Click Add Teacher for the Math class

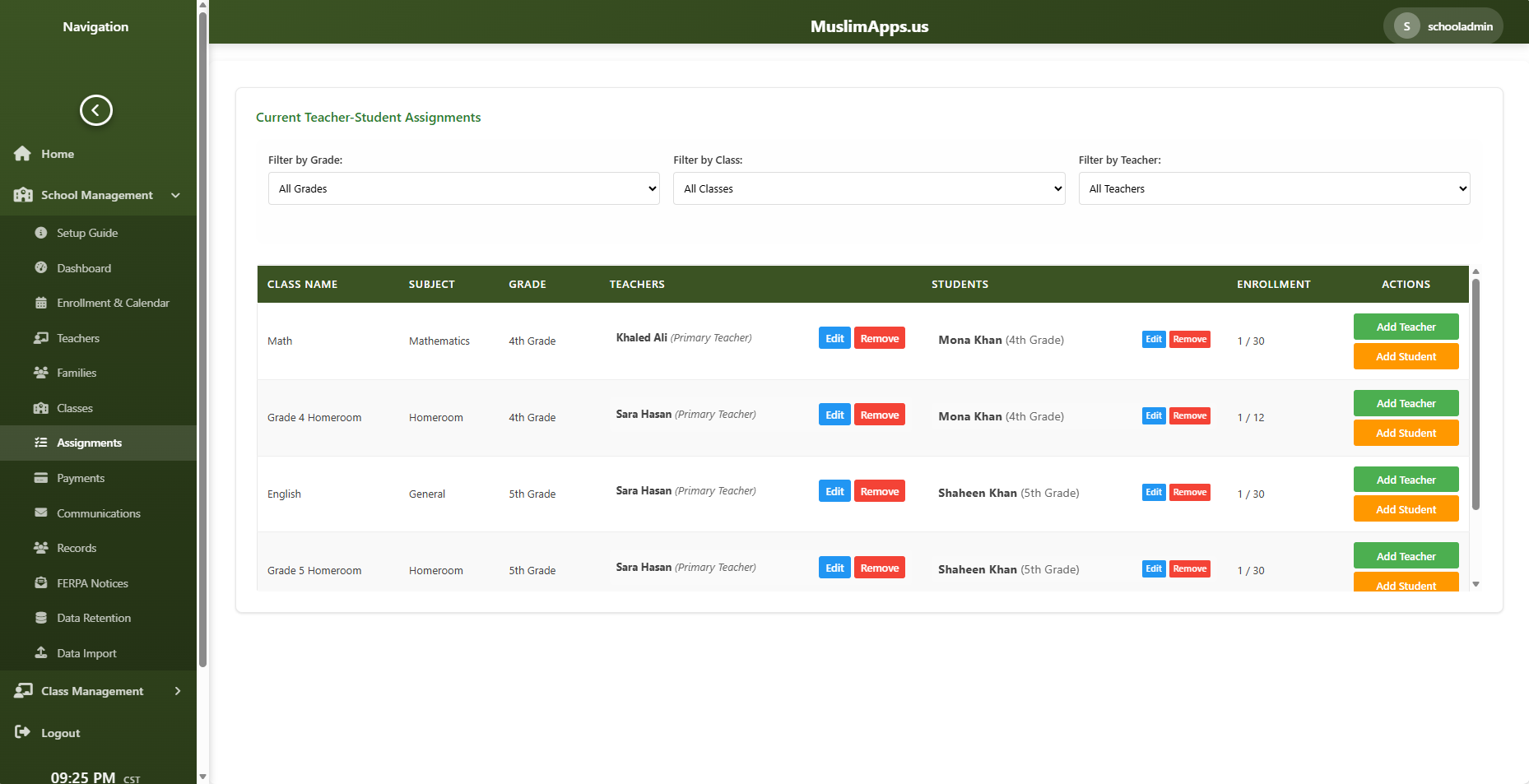pos(1406,327)
